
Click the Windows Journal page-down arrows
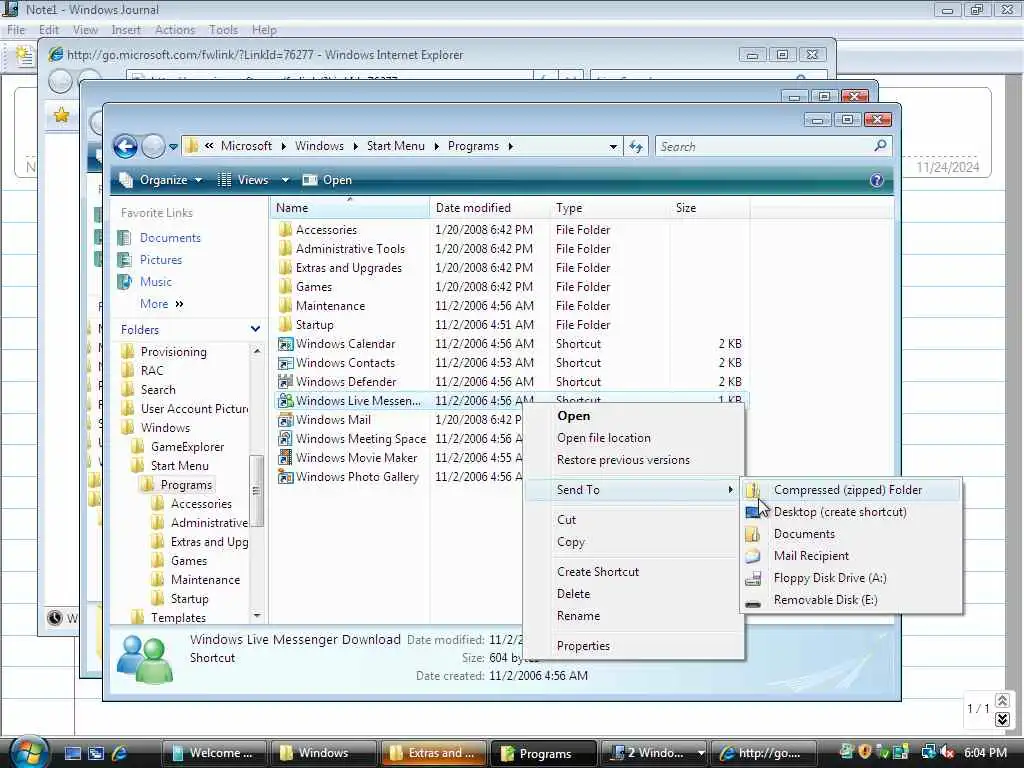[1002, 719]
